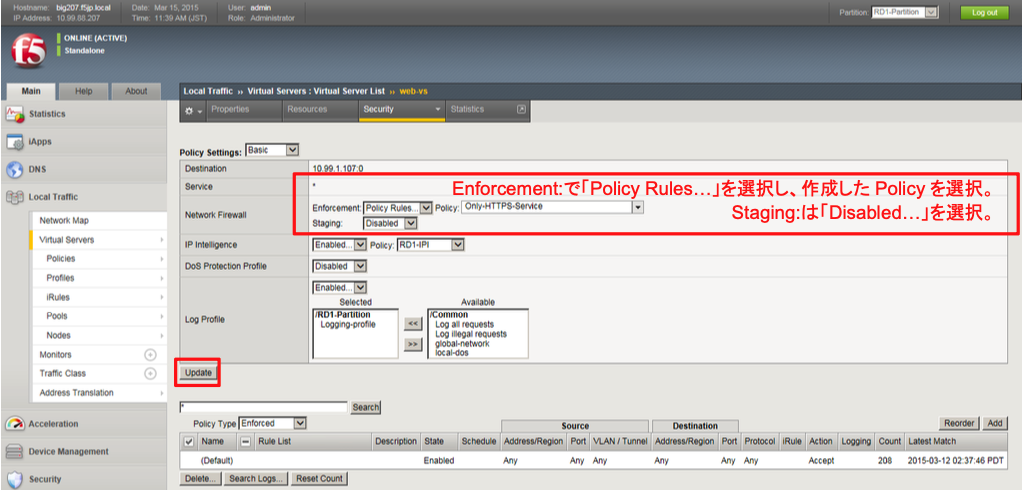Click the Delete... button

click(x=201, y=478)
